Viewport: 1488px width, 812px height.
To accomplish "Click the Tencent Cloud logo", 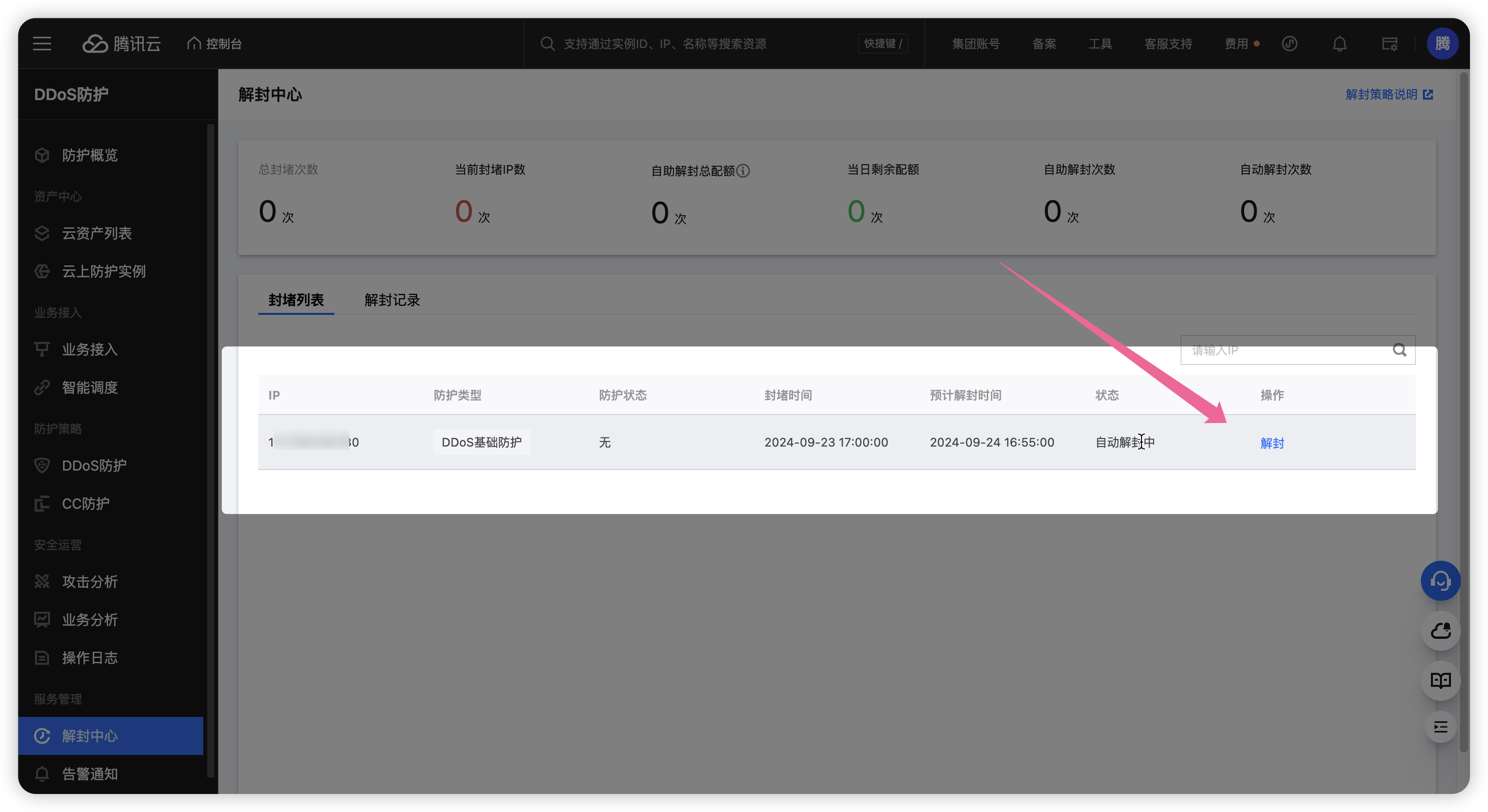I will [121, 44].
